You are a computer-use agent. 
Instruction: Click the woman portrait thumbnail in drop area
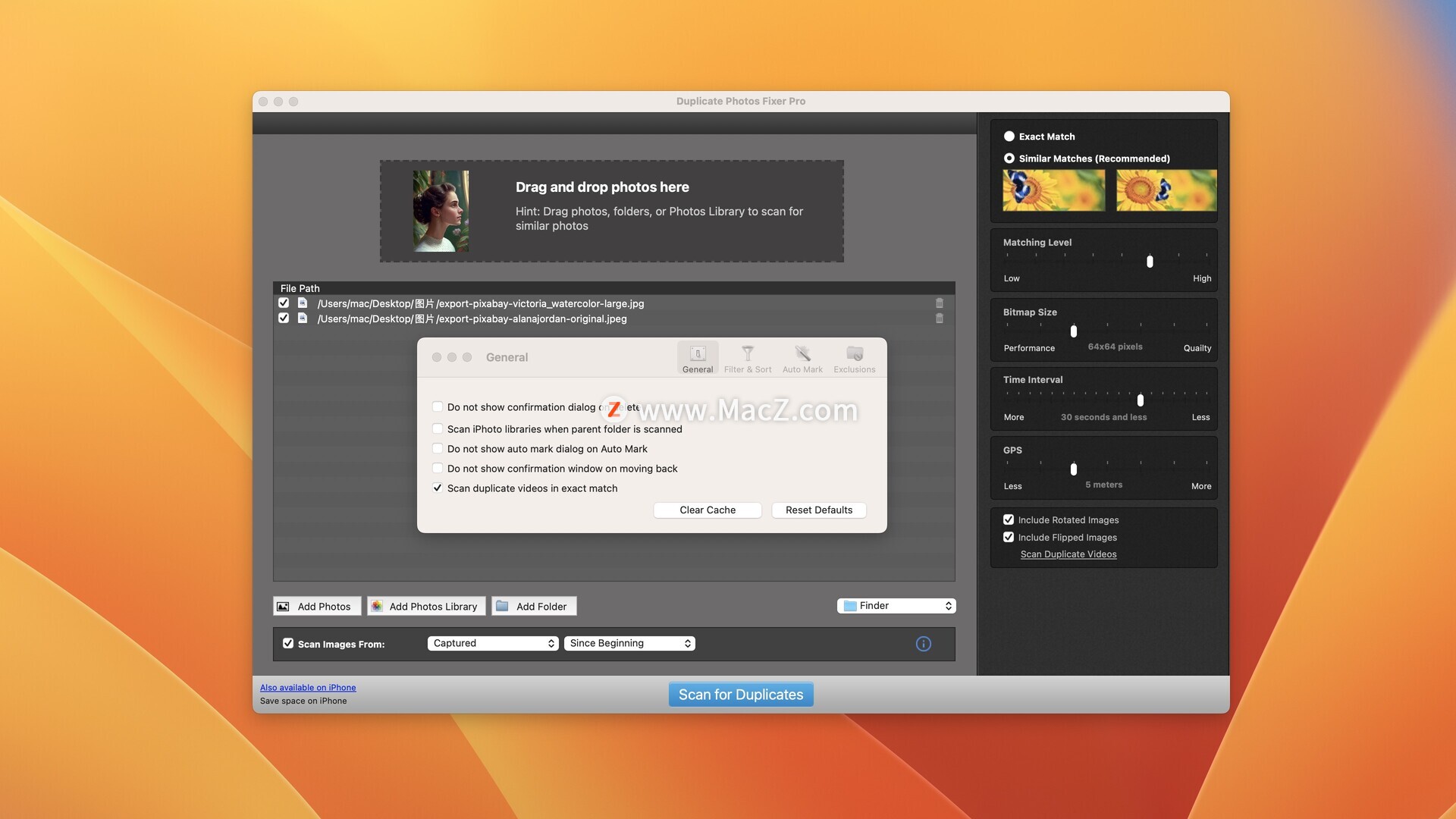(441, 211)
